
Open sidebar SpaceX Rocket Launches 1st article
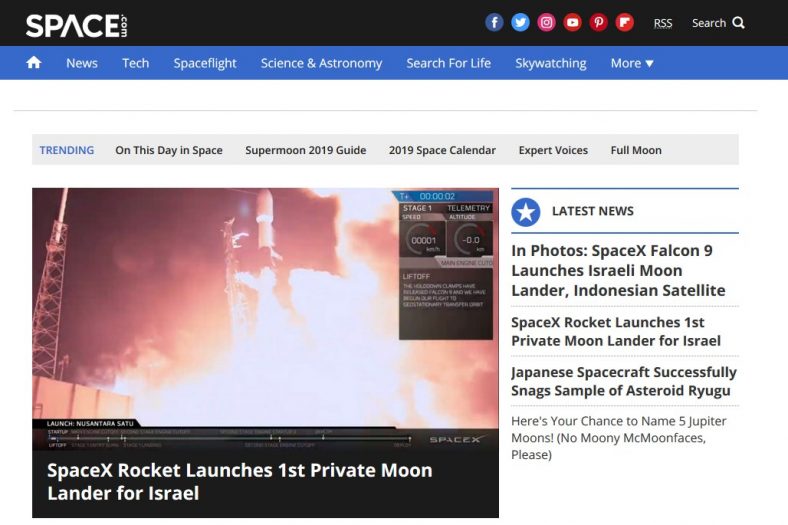coord(616,332)
